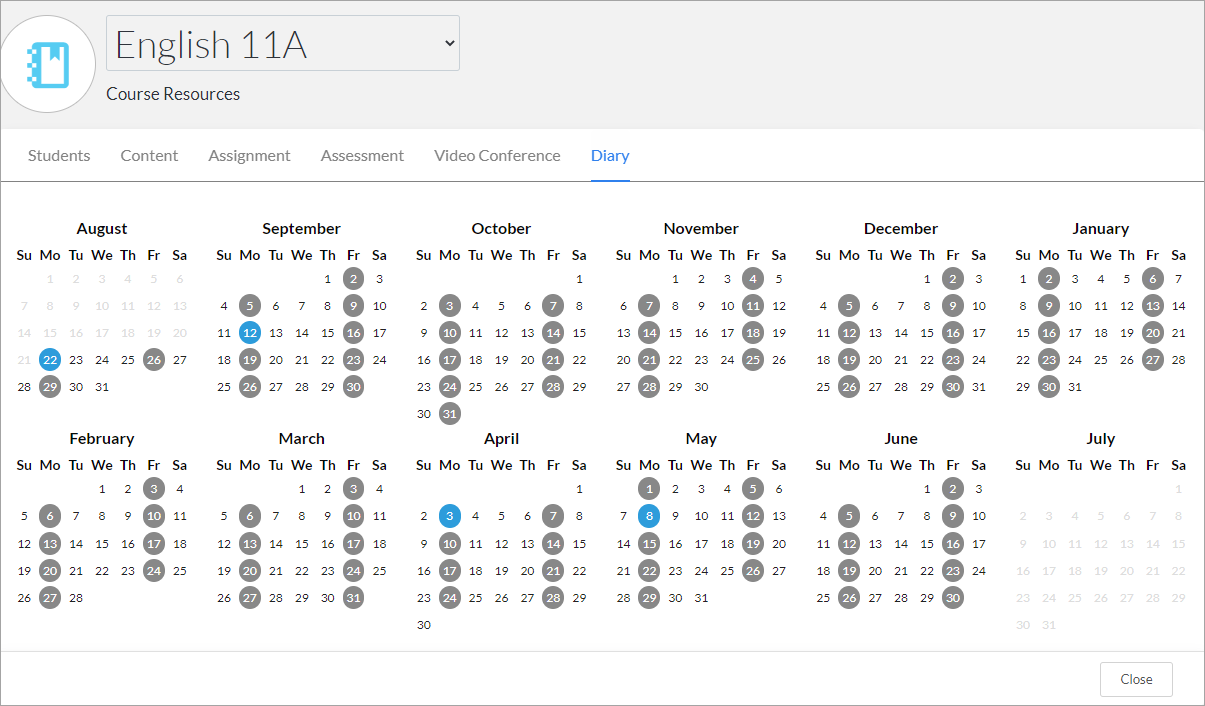1205x706 pixels.
Task: Choose October 14 in the diary
Action: pyautogui.click(x=554, y=333)
